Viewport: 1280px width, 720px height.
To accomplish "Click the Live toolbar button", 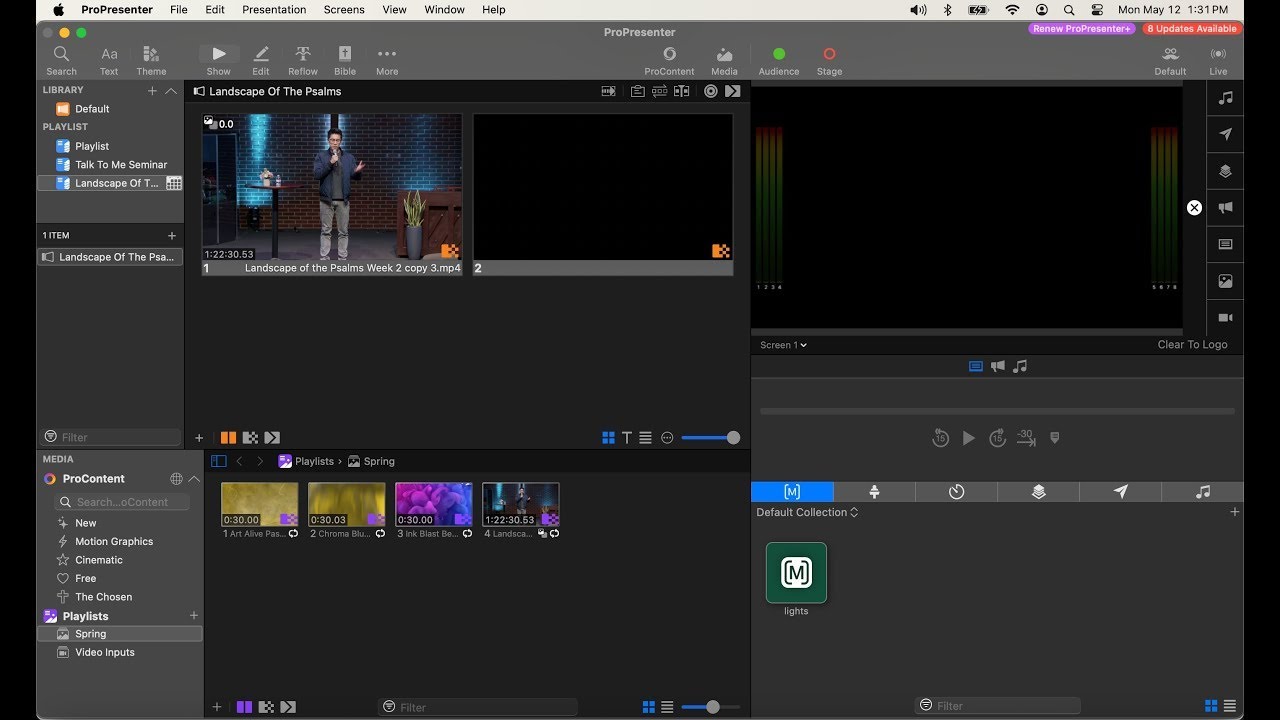I will [x=1218, y=60].
